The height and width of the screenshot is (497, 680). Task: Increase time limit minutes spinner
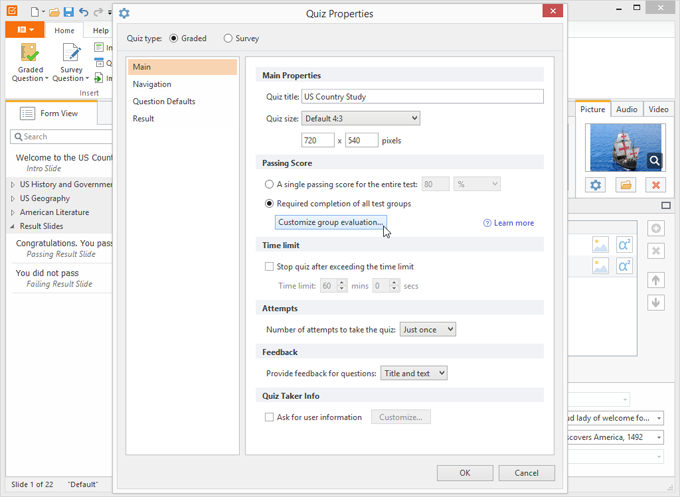[x=342, y=282]
